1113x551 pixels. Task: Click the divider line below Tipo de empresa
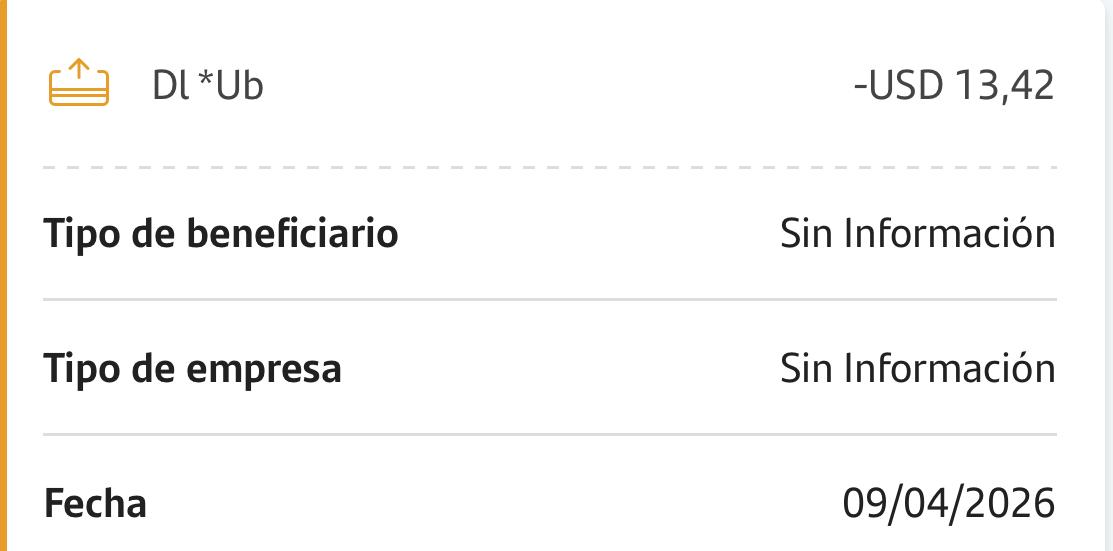550,434
